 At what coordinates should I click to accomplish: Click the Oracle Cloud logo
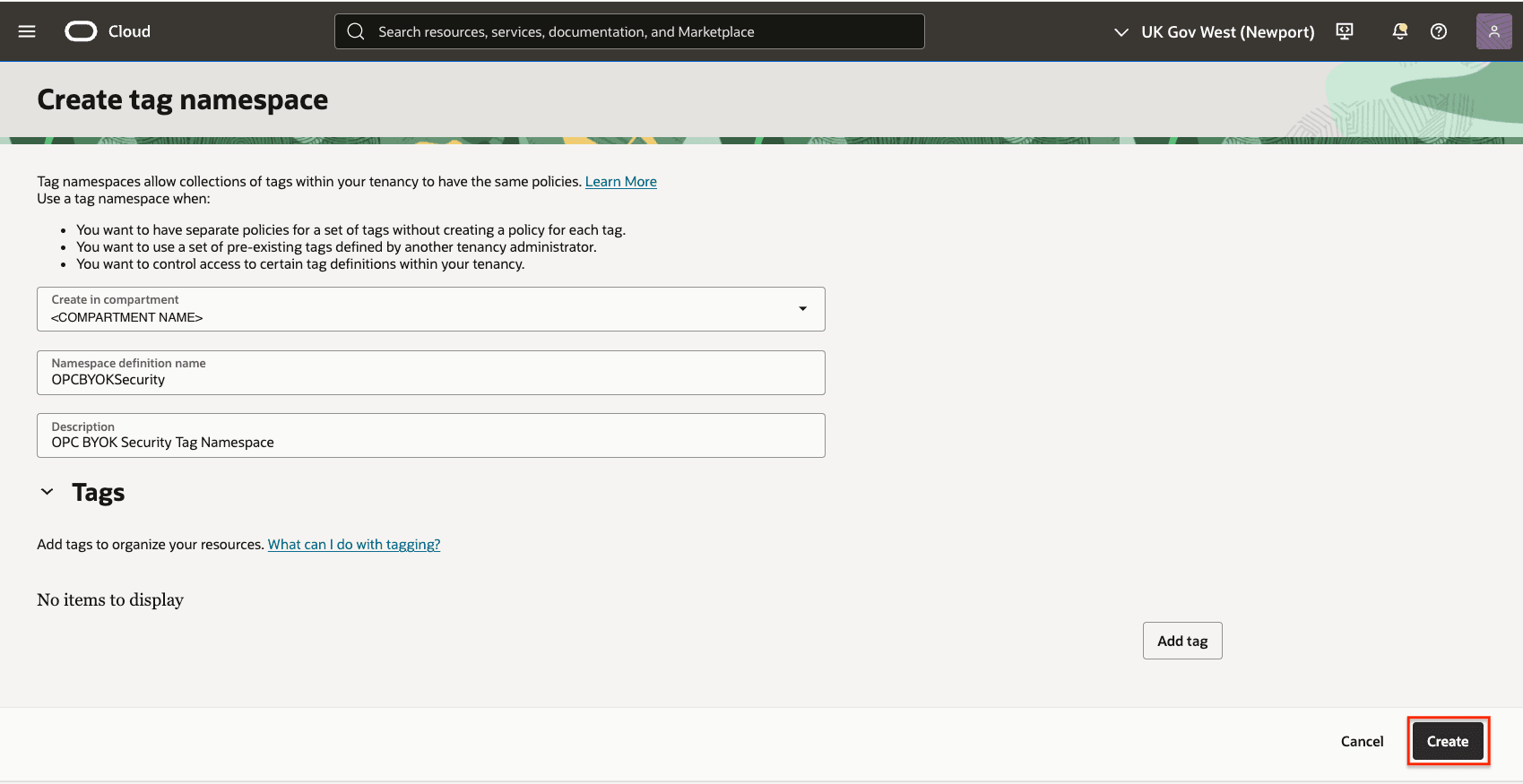click(x=81, y=31)
